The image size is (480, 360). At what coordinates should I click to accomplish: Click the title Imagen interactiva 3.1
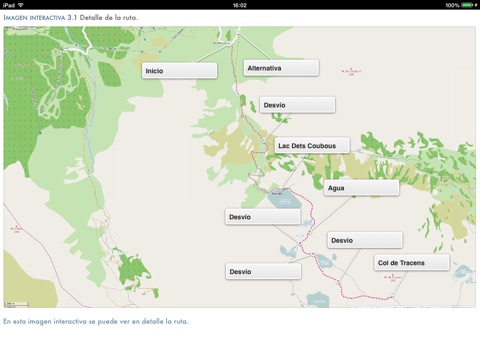[40, 18]
